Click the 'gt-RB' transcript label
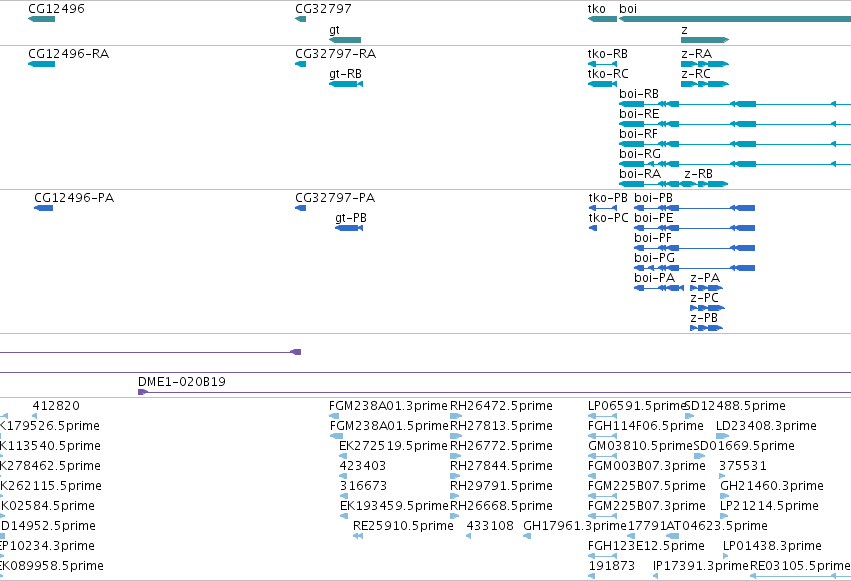 tap(345, 74)
